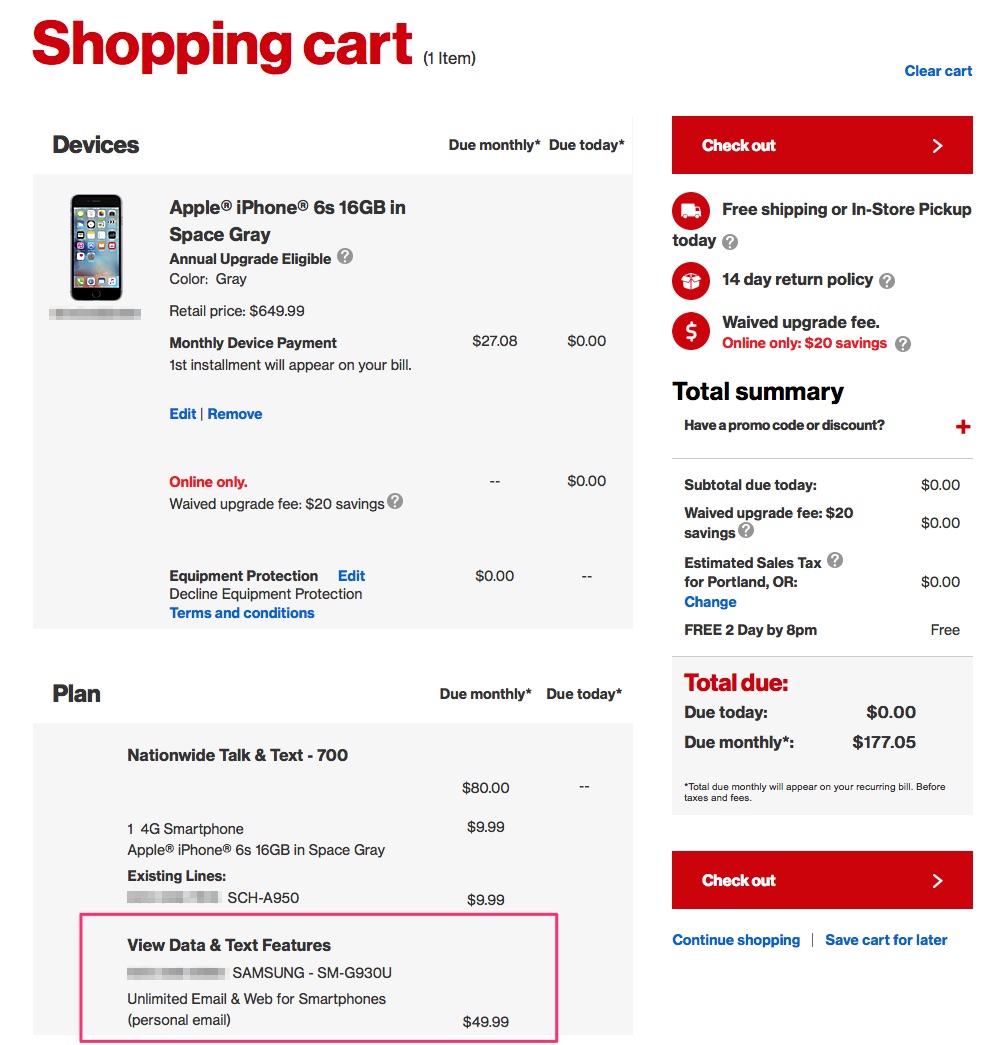Click the red 14 day return box icon

[x=691, y=281]
